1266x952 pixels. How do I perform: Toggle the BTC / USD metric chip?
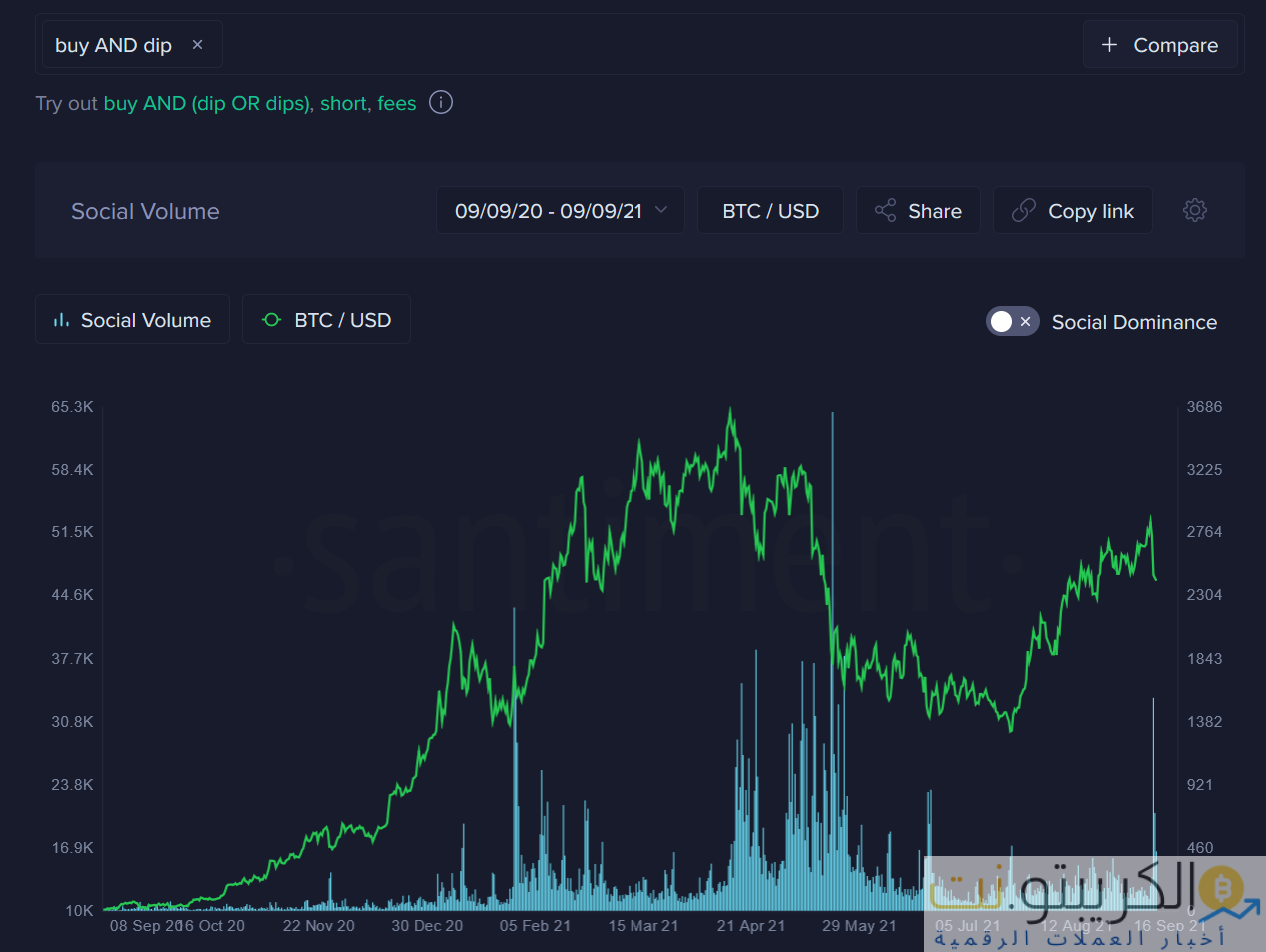327,320
